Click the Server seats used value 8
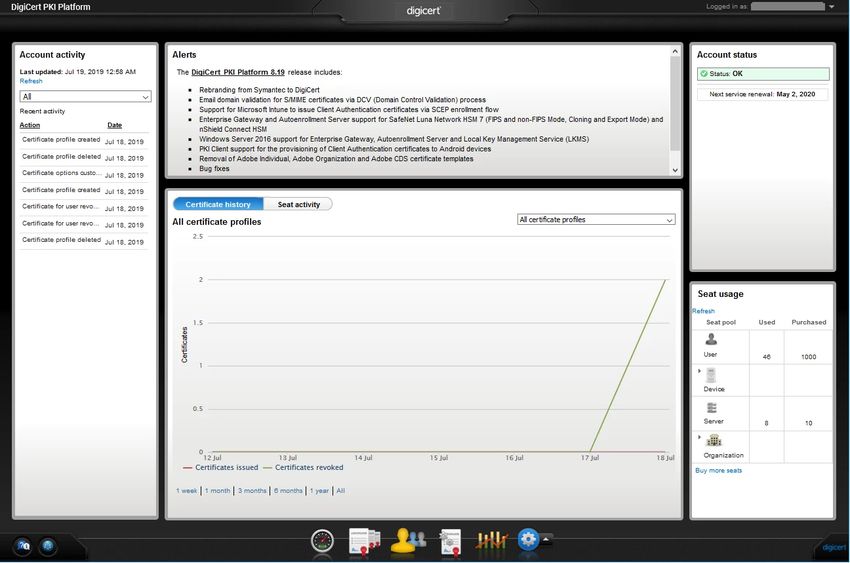The height and width of the screenshot is (563, 850). pyautogui.click(x=767, y=423)
